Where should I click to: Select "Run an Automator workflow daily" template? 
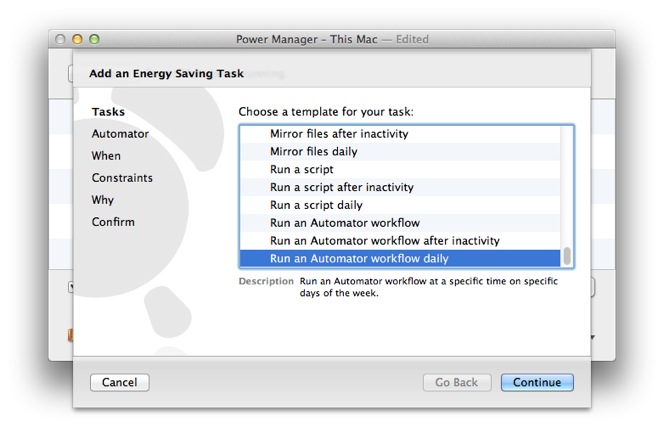[x=359, y=259]
